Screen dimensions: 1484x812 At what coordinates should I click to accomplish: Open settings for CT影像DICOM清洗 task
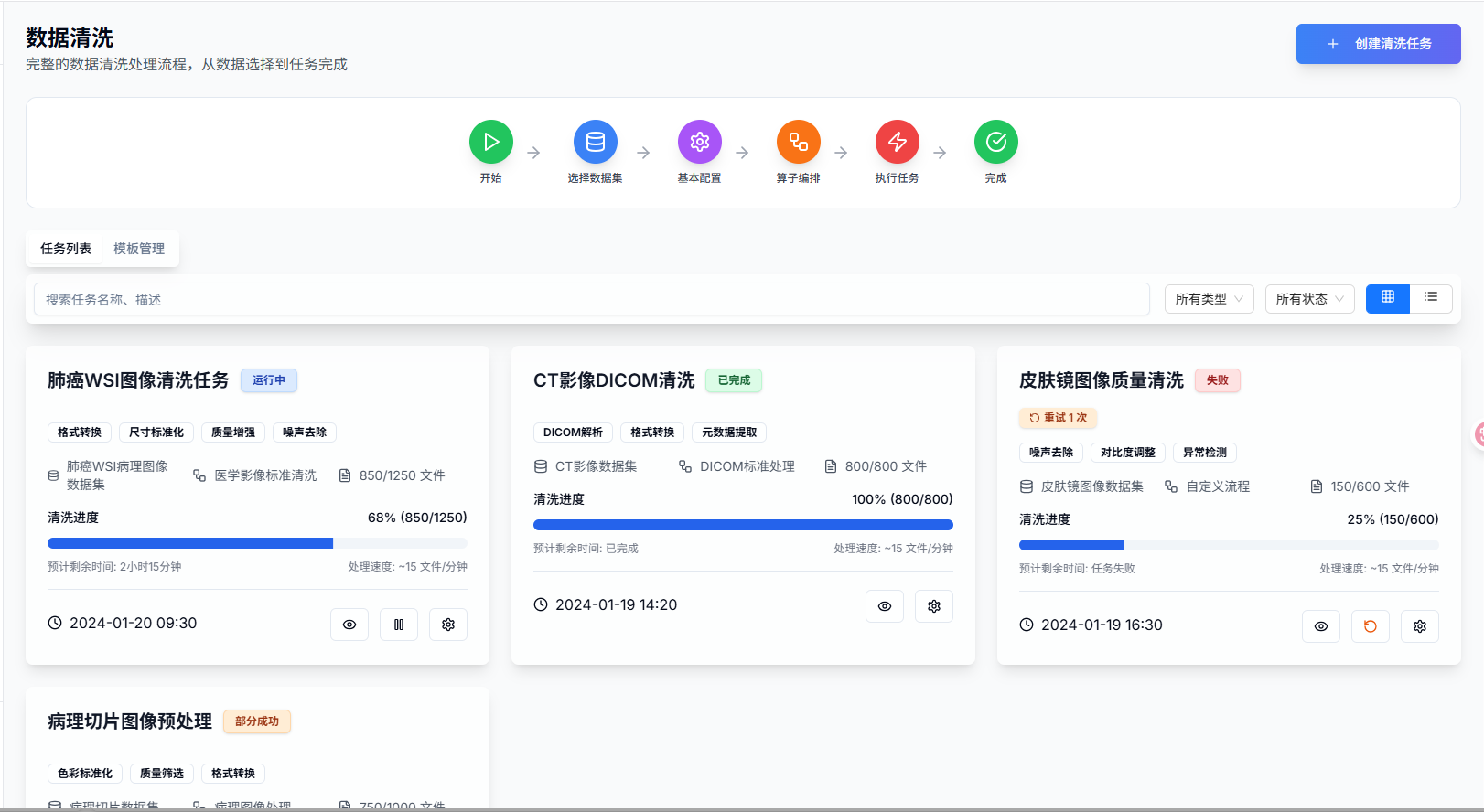point(934,606)
